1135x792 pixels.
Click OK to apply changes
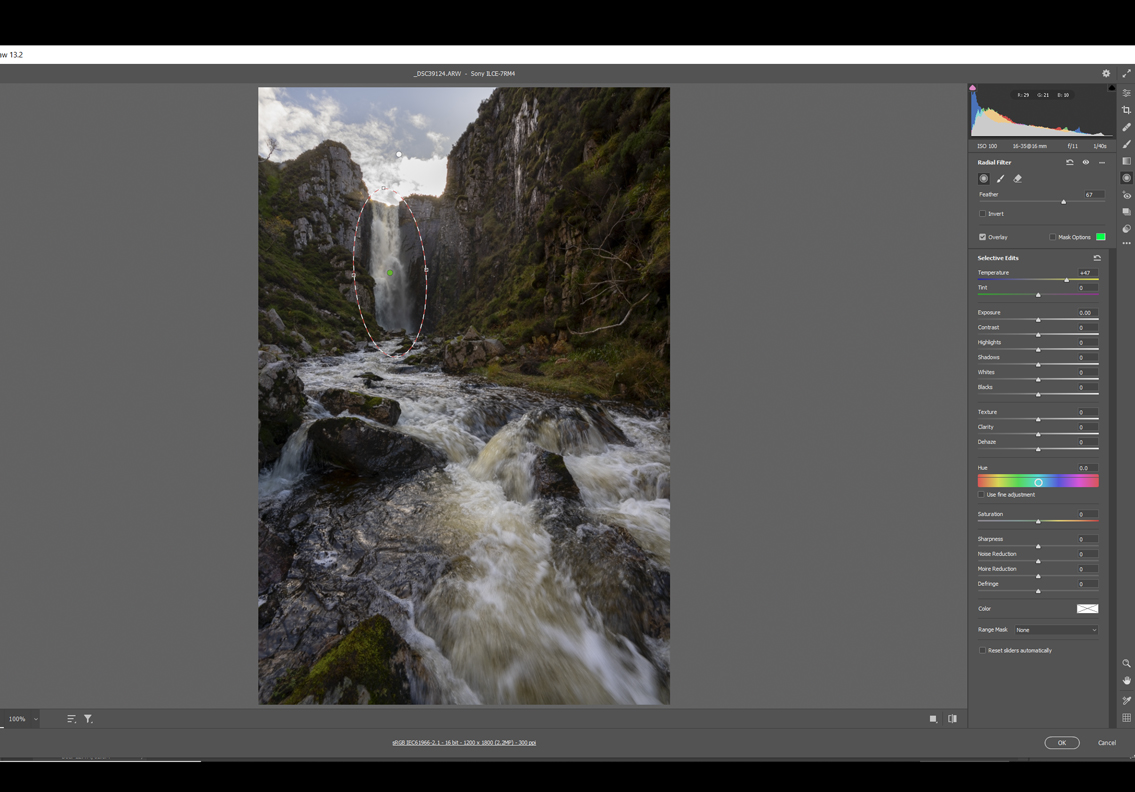1061,743
